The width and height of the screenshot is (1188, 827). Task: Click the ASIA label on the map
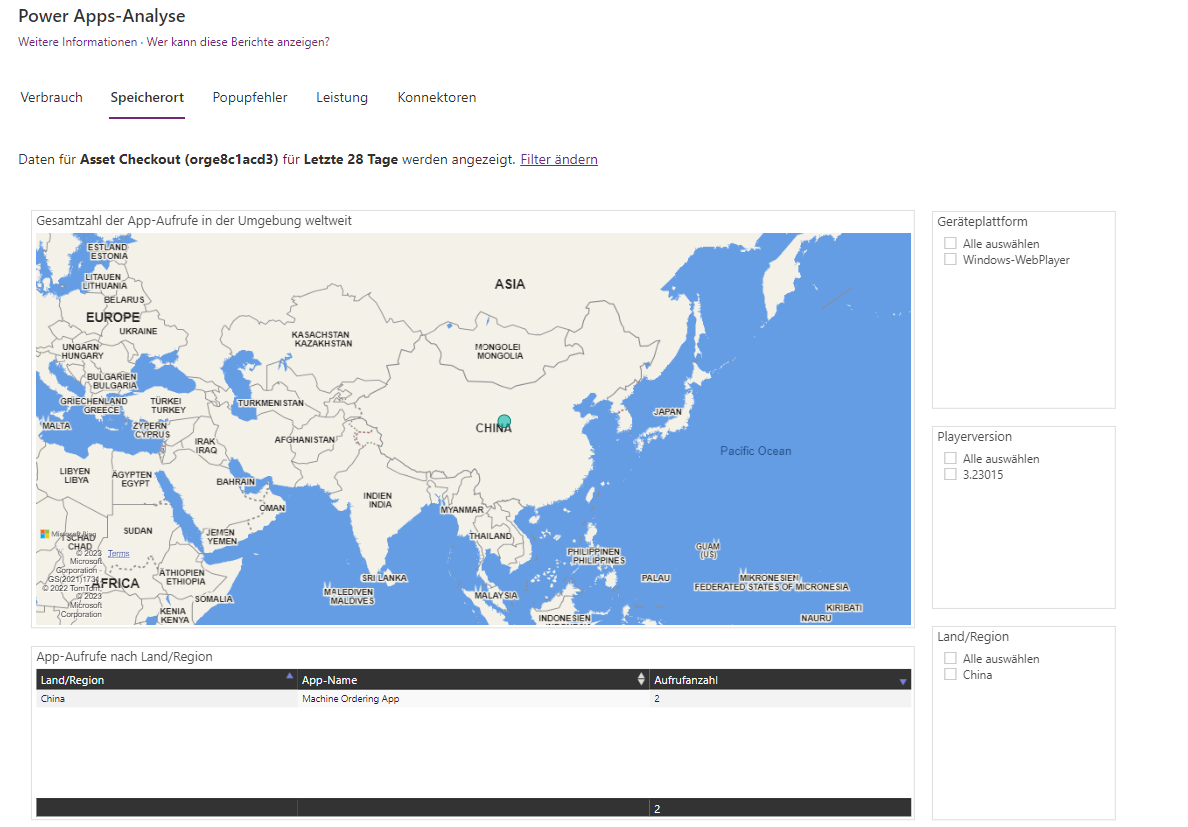click(510, 284)
